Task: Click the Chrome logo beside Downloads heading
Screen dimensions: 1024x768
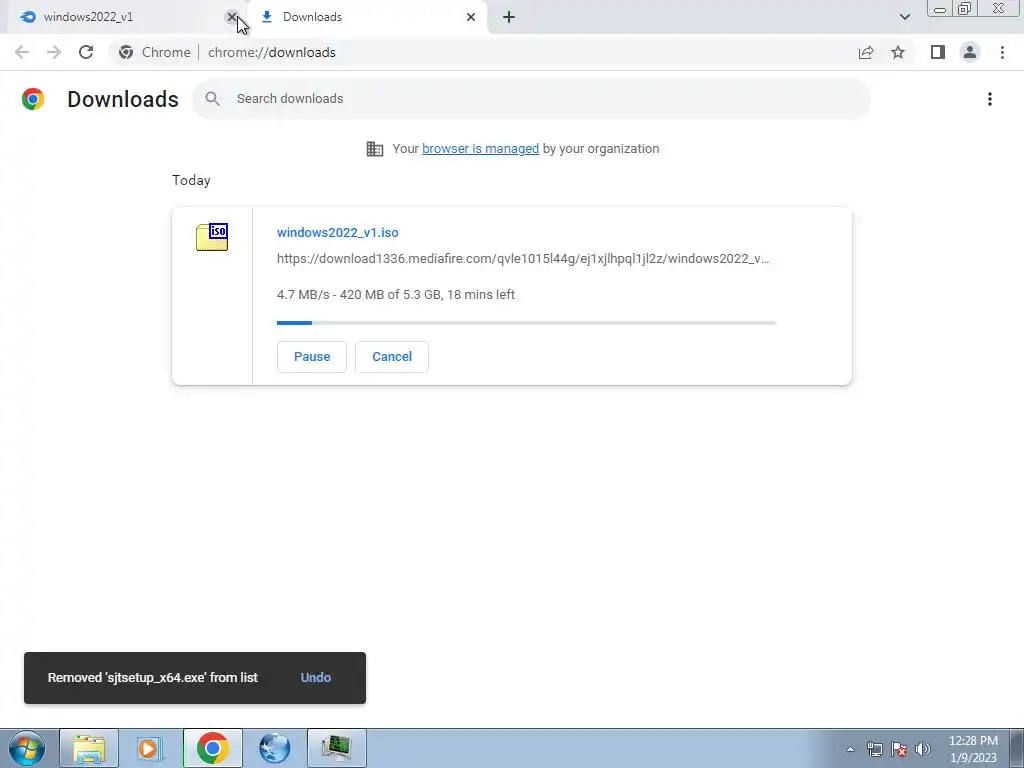Action: [x=33, y=99]
